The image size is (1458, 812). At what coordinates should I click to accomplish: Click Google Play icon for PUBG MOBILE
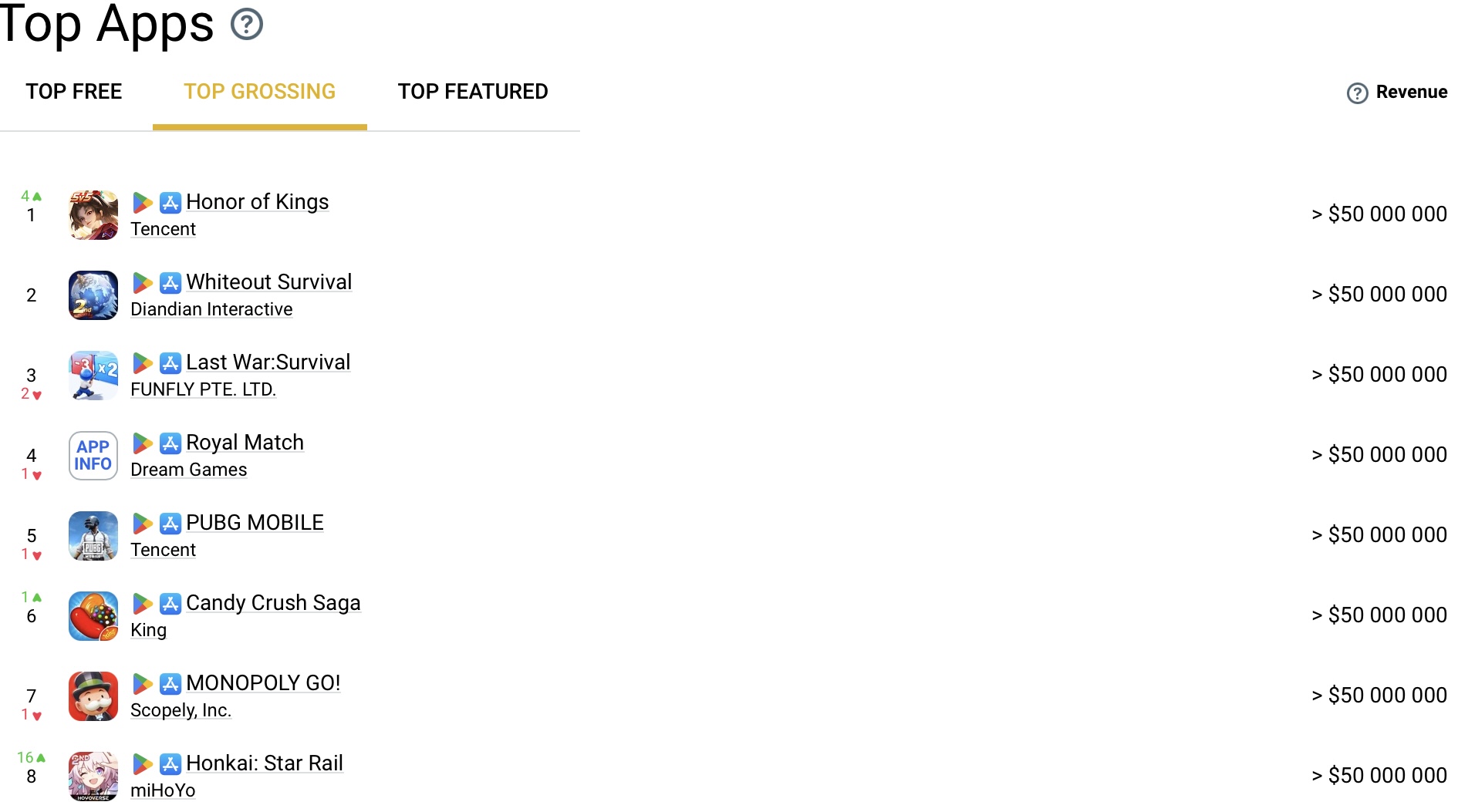tap(142, 524)
